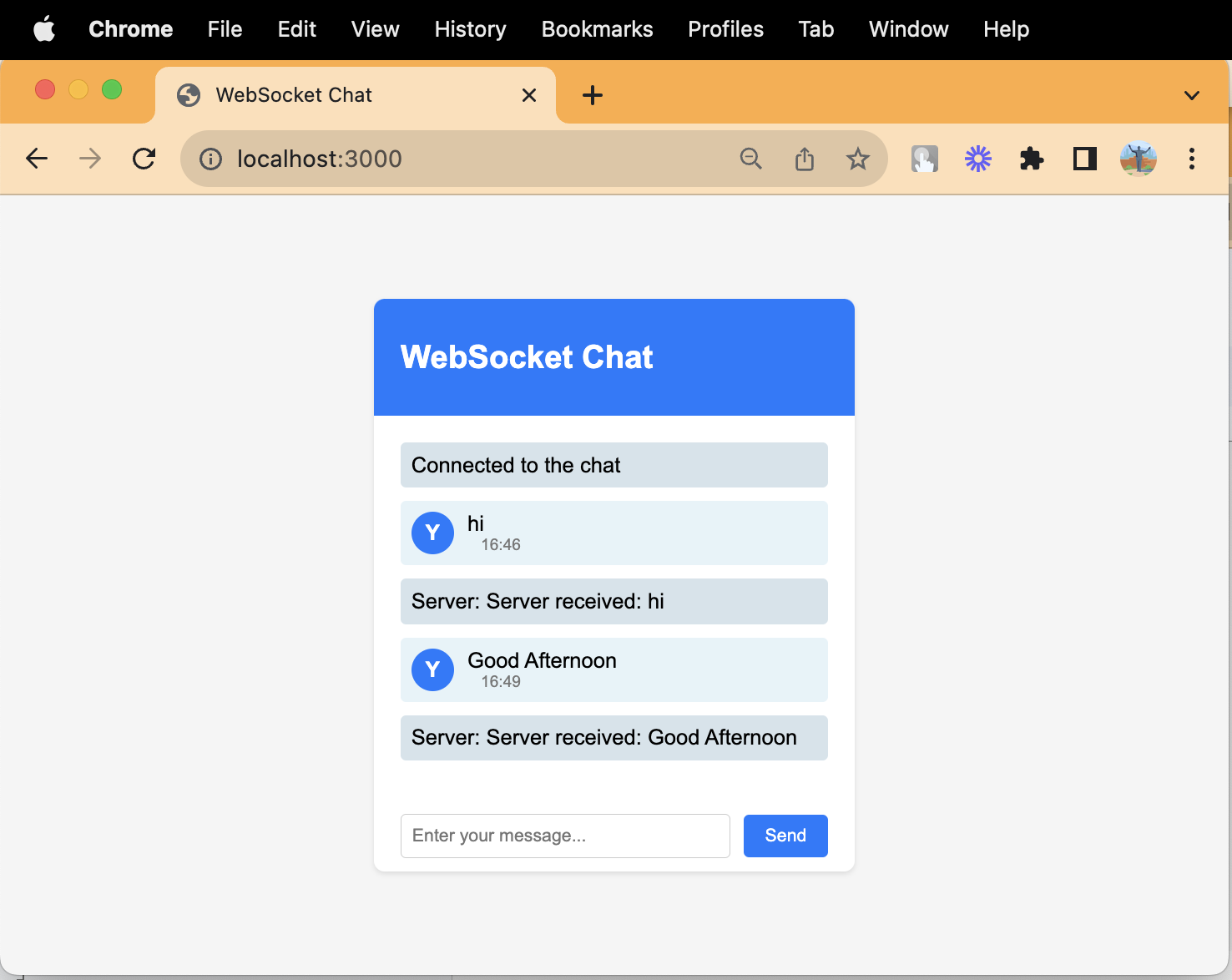Open the hand pointer extension
1232x980 pixels.
click(925, 159)
